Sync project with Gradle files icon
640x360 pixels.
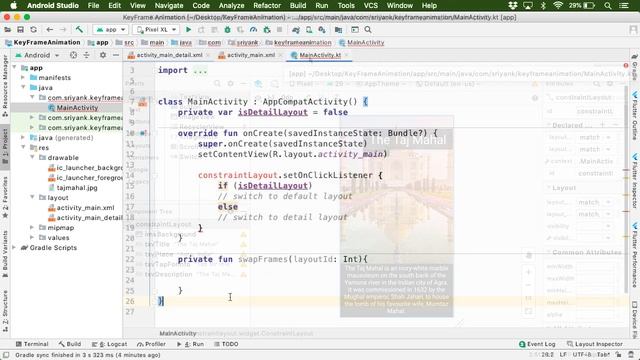click(296, 30)
